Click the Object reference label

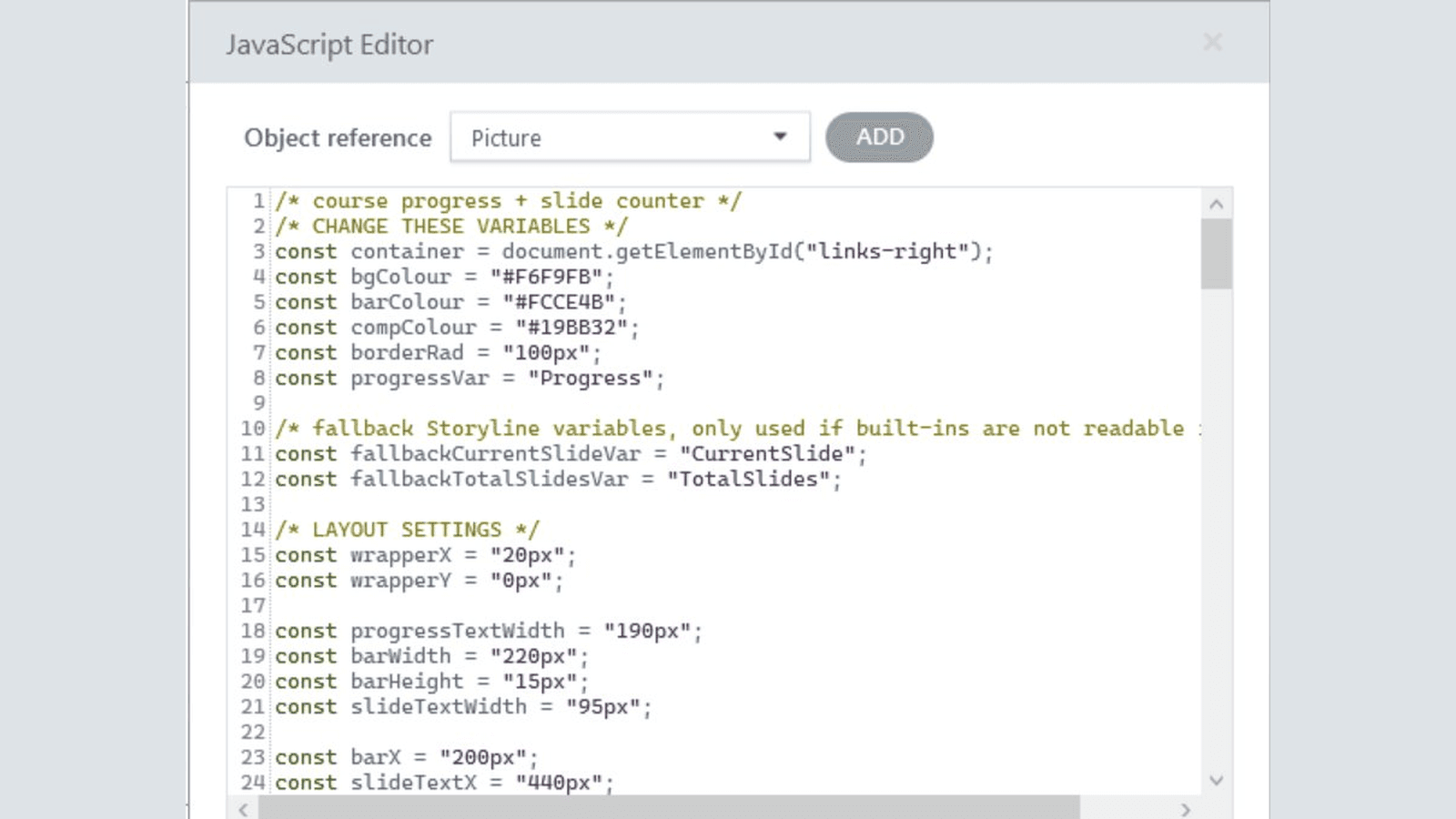click(x=337, y=137)
